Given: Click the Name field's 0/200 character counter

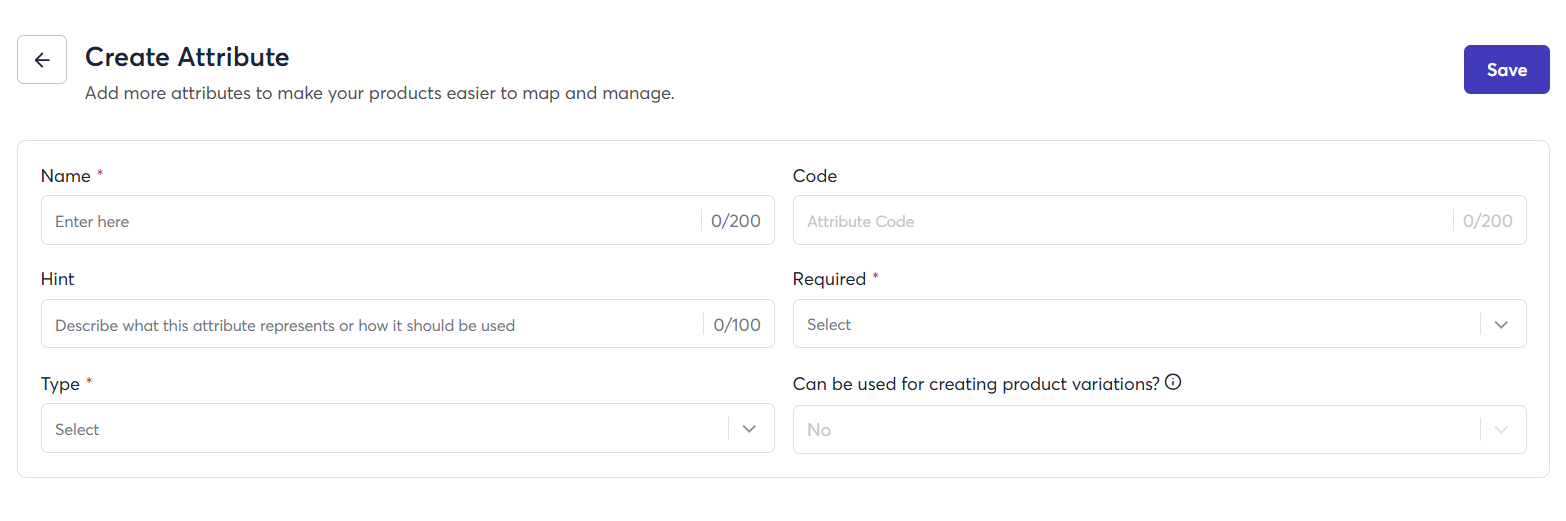Looking at the screenshot, I should pyautogui.click(x=736, y=221).
